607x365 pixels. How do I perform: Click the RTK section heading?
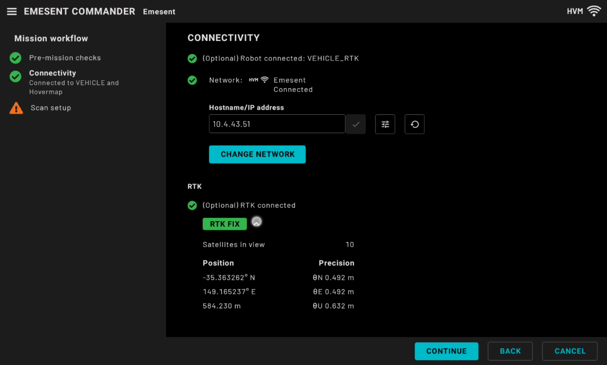click(195, 187)
